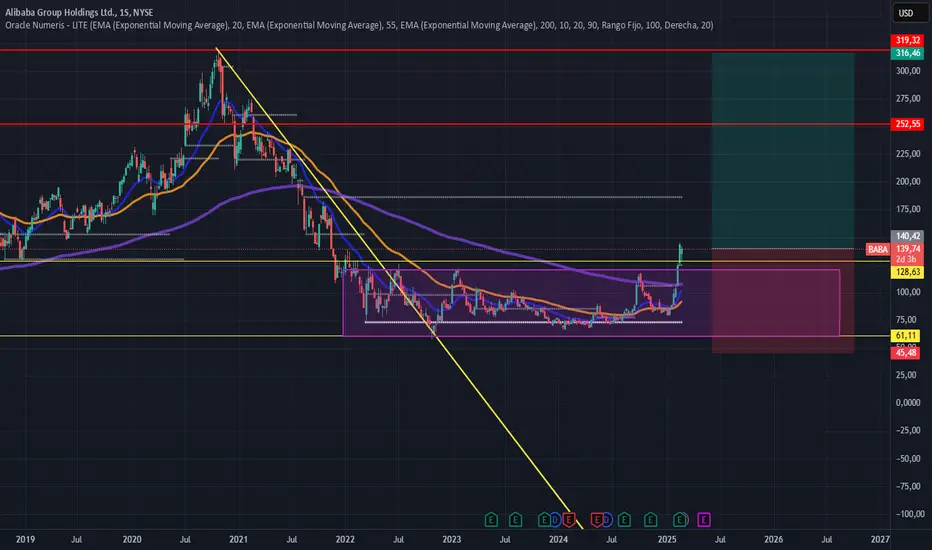Open the green earnings marker from August 2023
Screen dimensions: 932x550
tap(515, 520)
